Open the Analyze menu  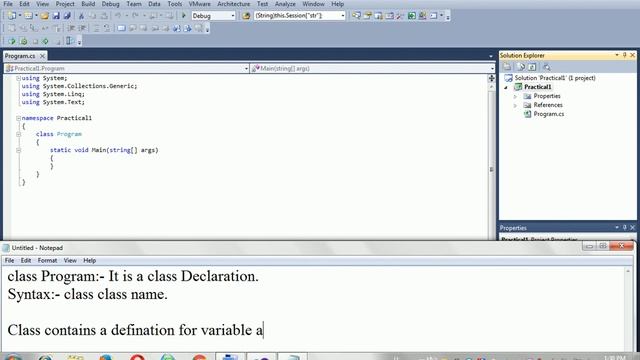[285, 4]
